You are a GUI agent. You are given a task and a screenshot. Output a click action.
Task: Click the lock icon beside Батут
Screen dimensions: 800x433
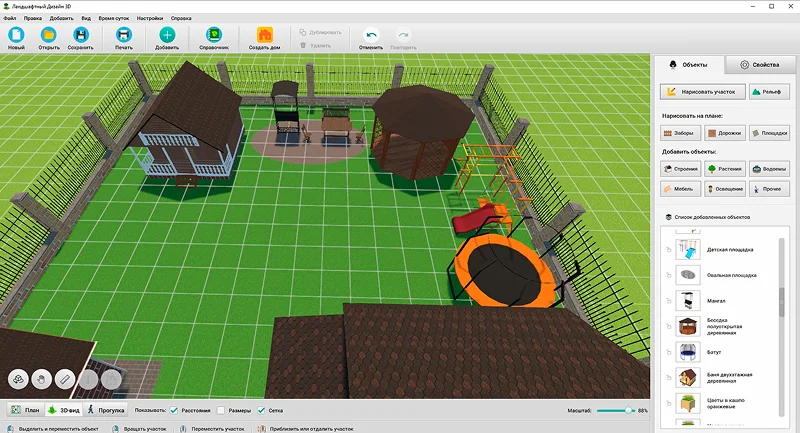(x=668, y=352)
